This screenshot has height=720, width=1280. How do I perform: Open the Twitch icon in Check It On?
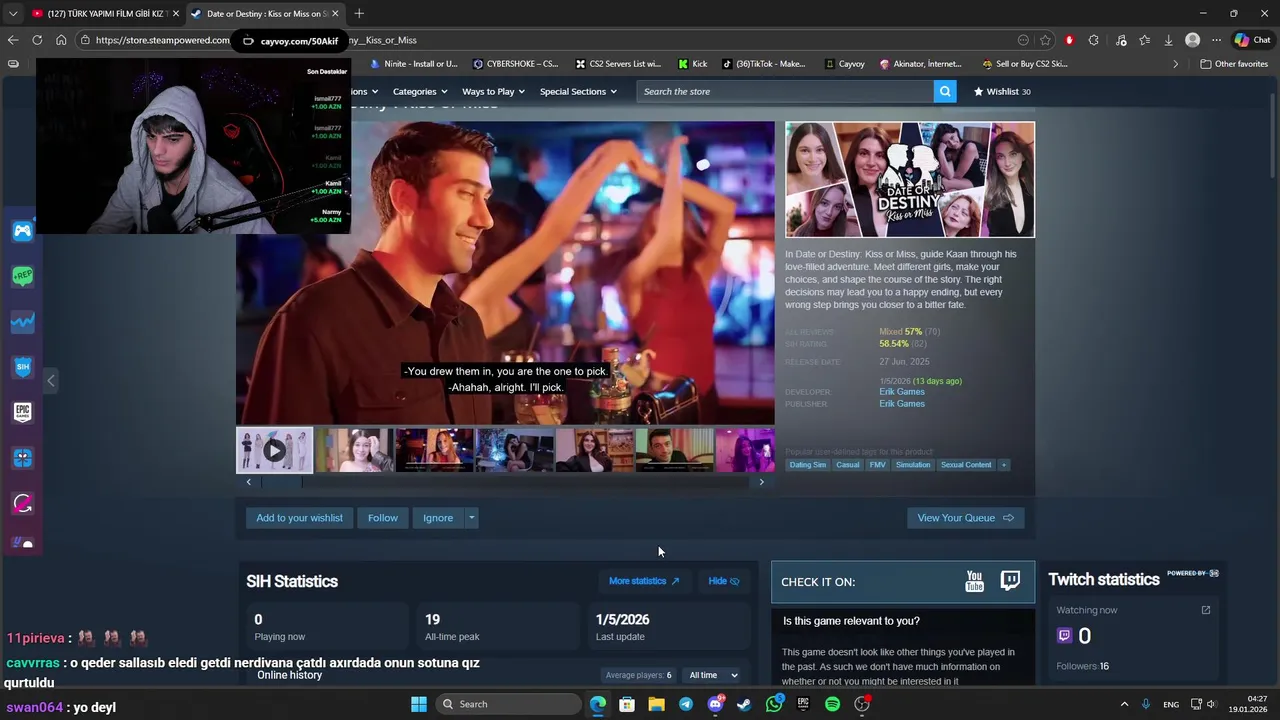point(1010,581)
